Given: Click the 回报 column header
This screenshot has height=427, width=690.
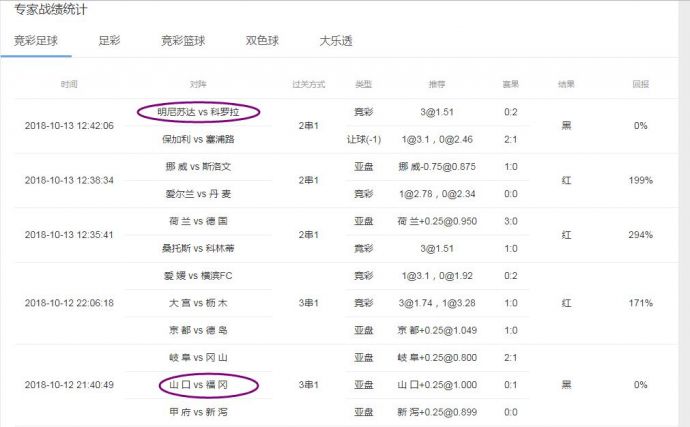Looking at the screenshot, I should tap(641, 84).
